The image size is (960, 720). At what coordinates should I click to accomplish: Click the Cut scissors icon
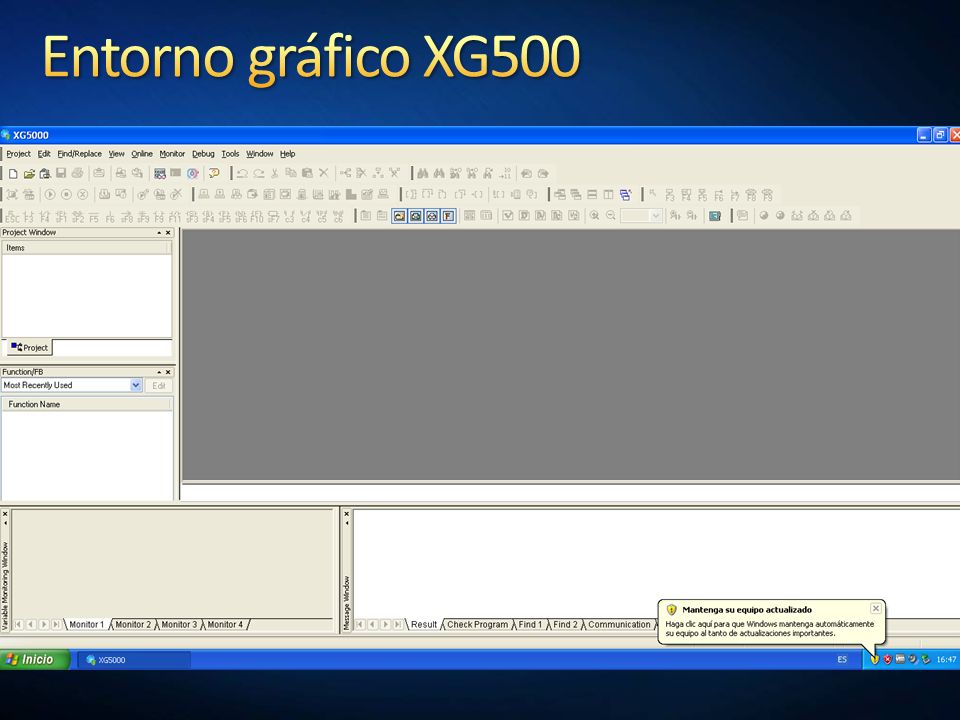(275, 174)
